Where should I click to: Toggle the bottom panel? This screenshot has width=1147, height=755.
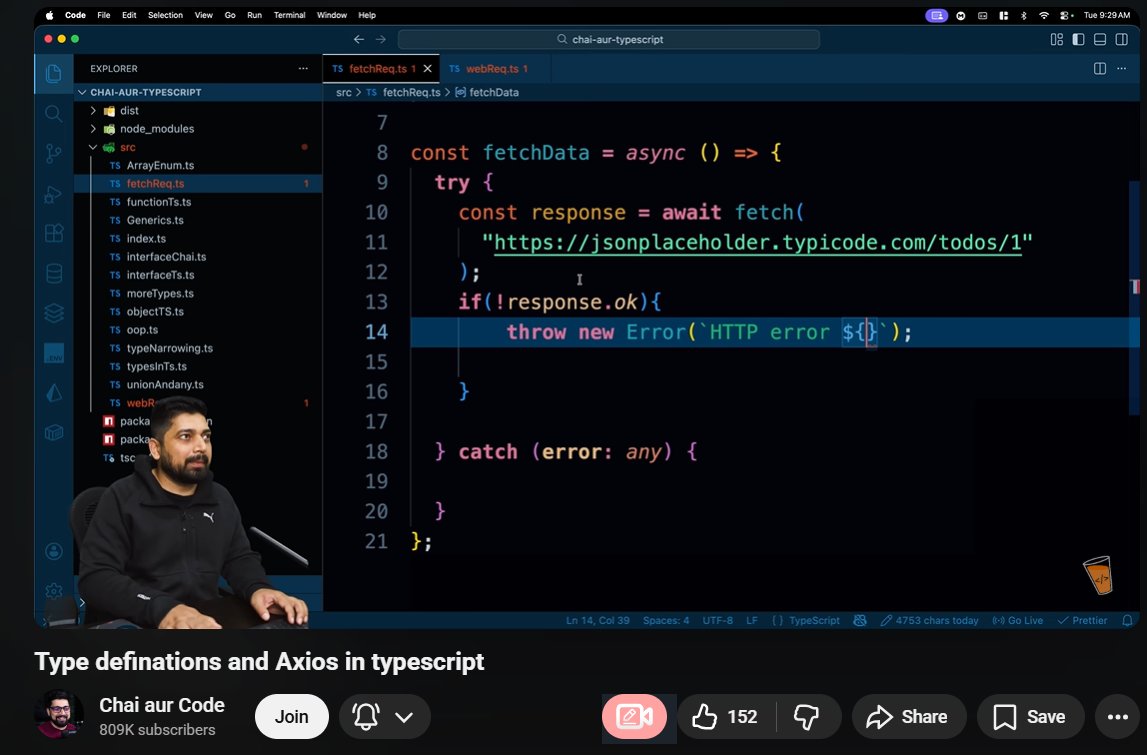tap(1099, 40)
